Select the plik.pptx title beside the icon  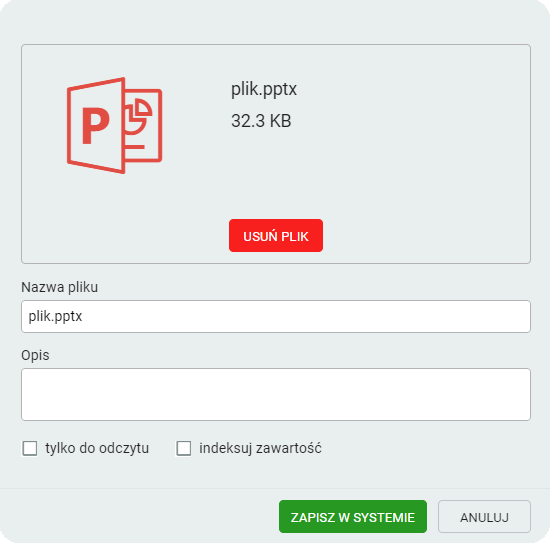(264, 89)
